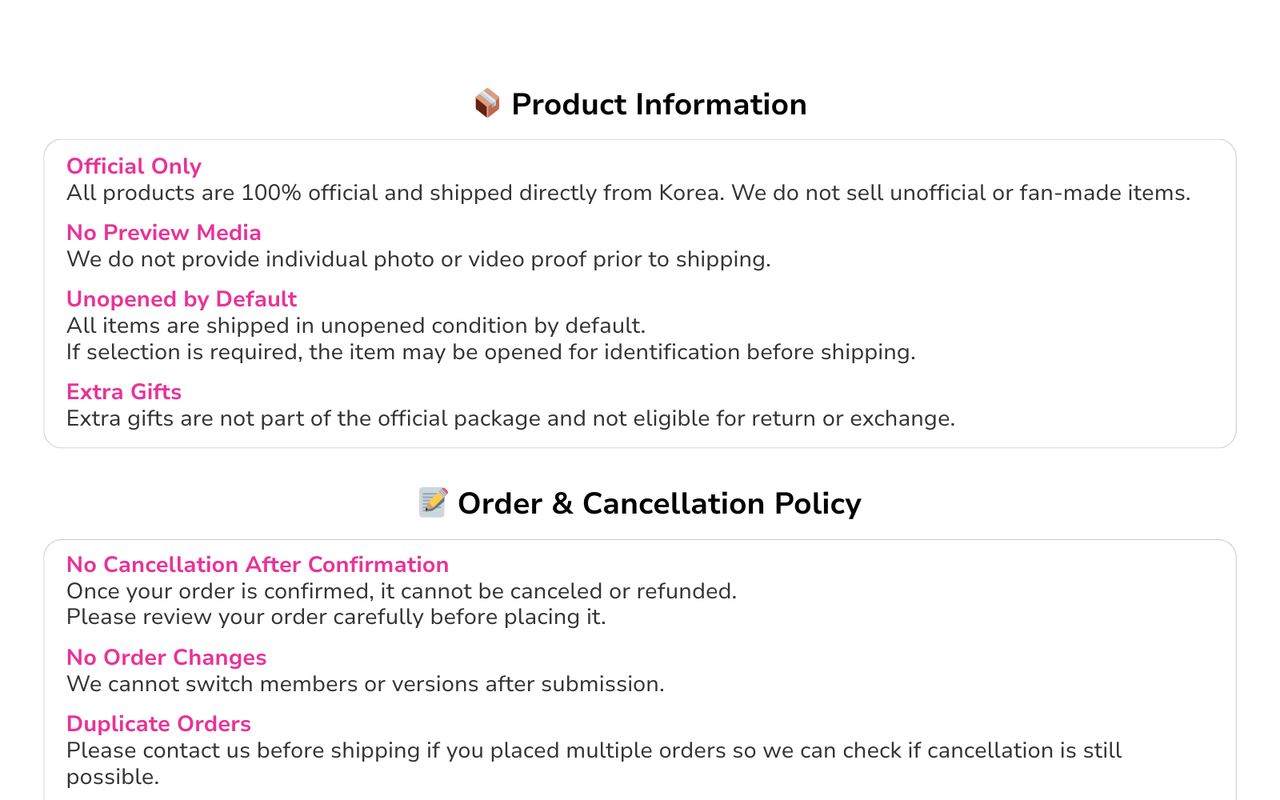Click the opened for identification sentence
The image size is (1280, 800).
[x=491, y=352]
